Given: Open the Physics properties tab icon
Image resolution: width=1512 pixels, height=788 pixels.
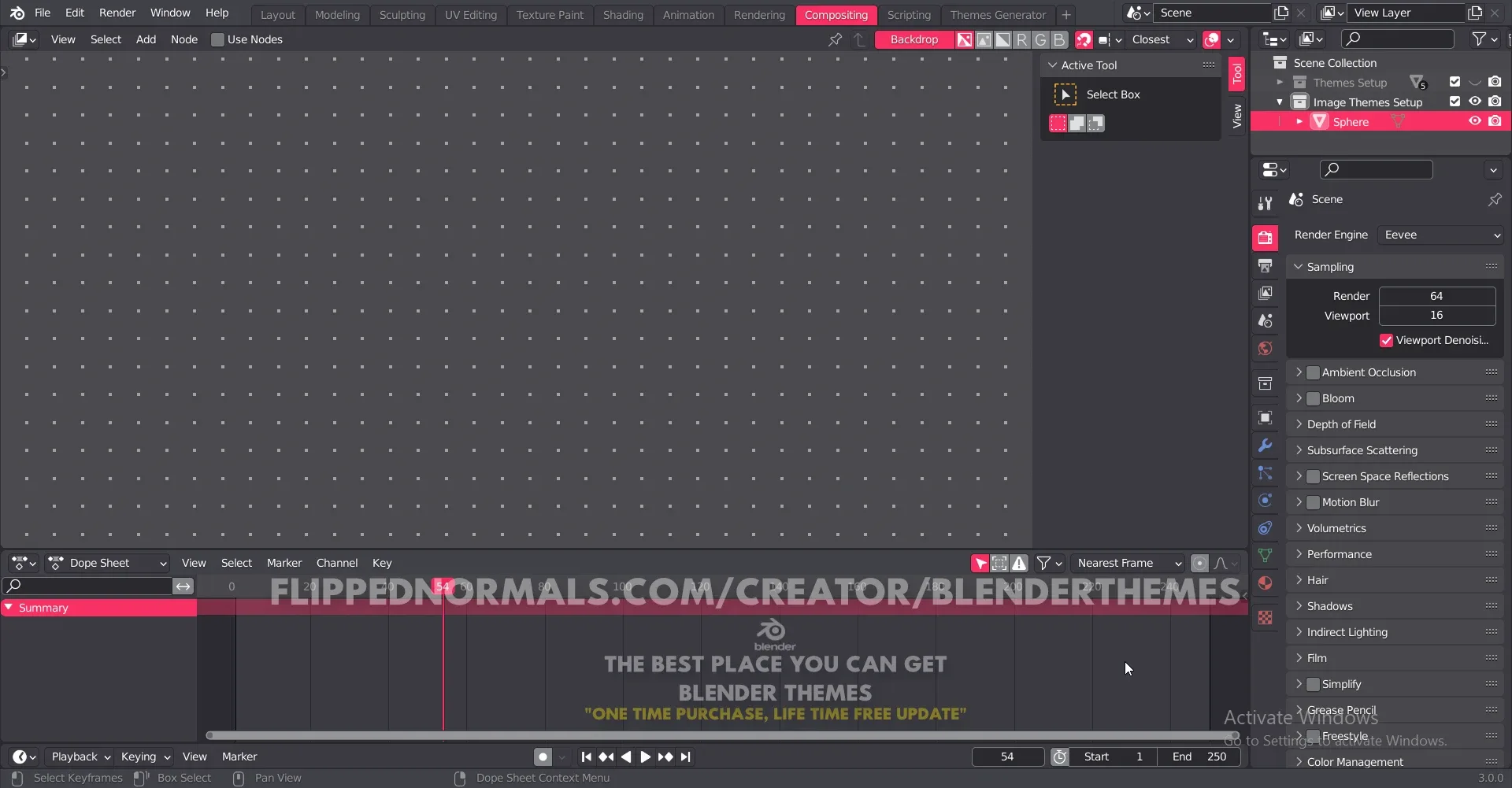Looking at the screenshot, I should click(x=1265, y=501).
